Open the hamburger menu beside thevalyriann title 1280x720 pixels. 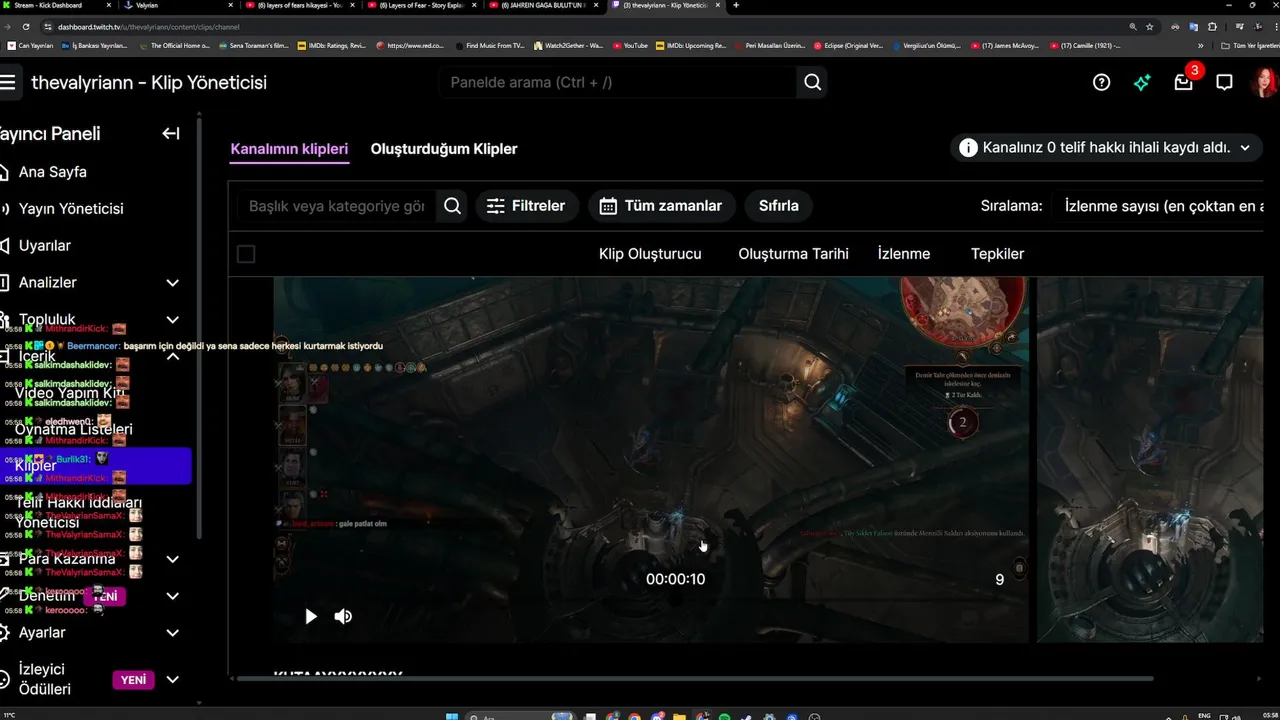click(x=8, y=82)
